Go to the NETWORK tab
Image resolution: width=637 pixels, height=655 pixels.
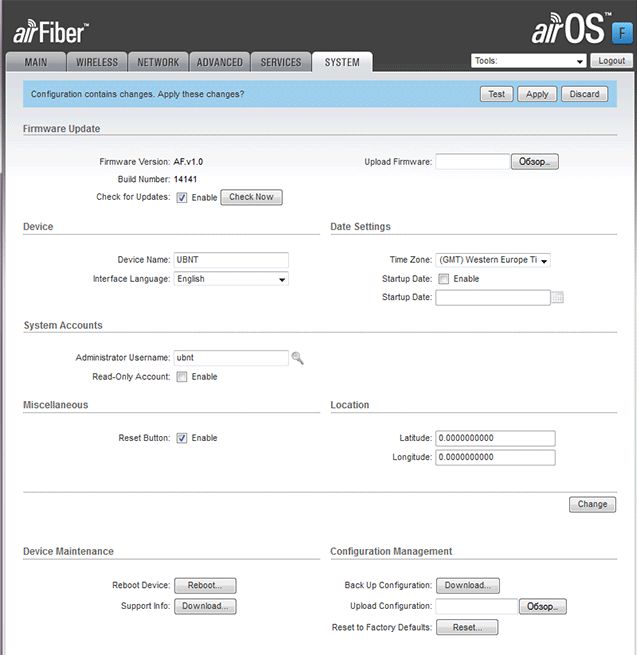coord(158,62)
